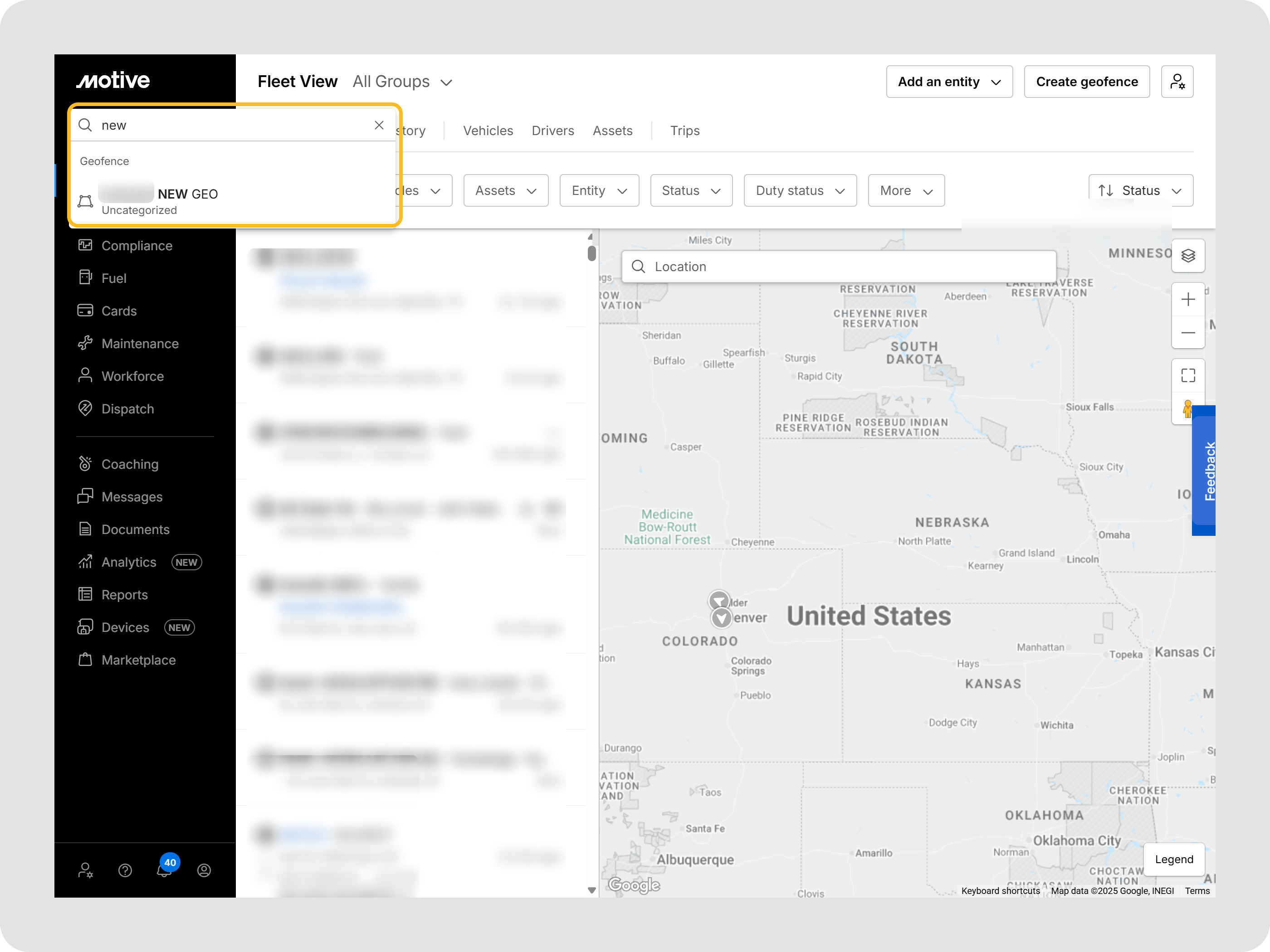Clear the search text with X

coord(378,125)
